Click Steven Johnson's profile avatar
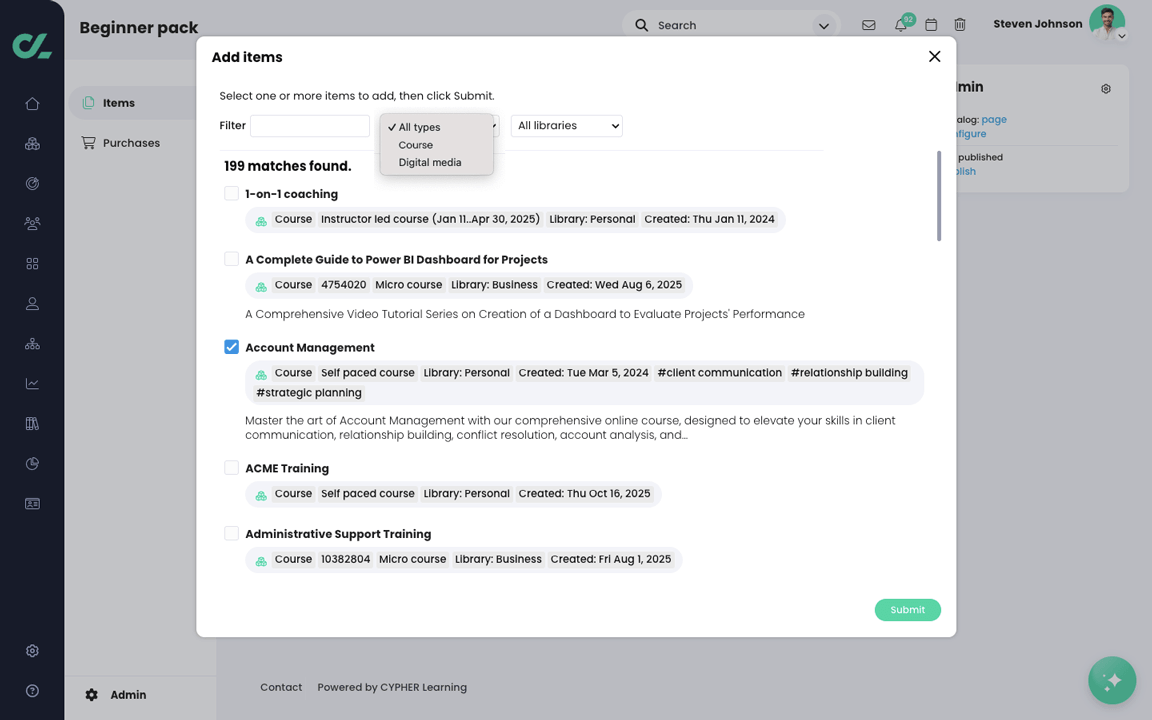1152x720 pixels. point(1106,22)
